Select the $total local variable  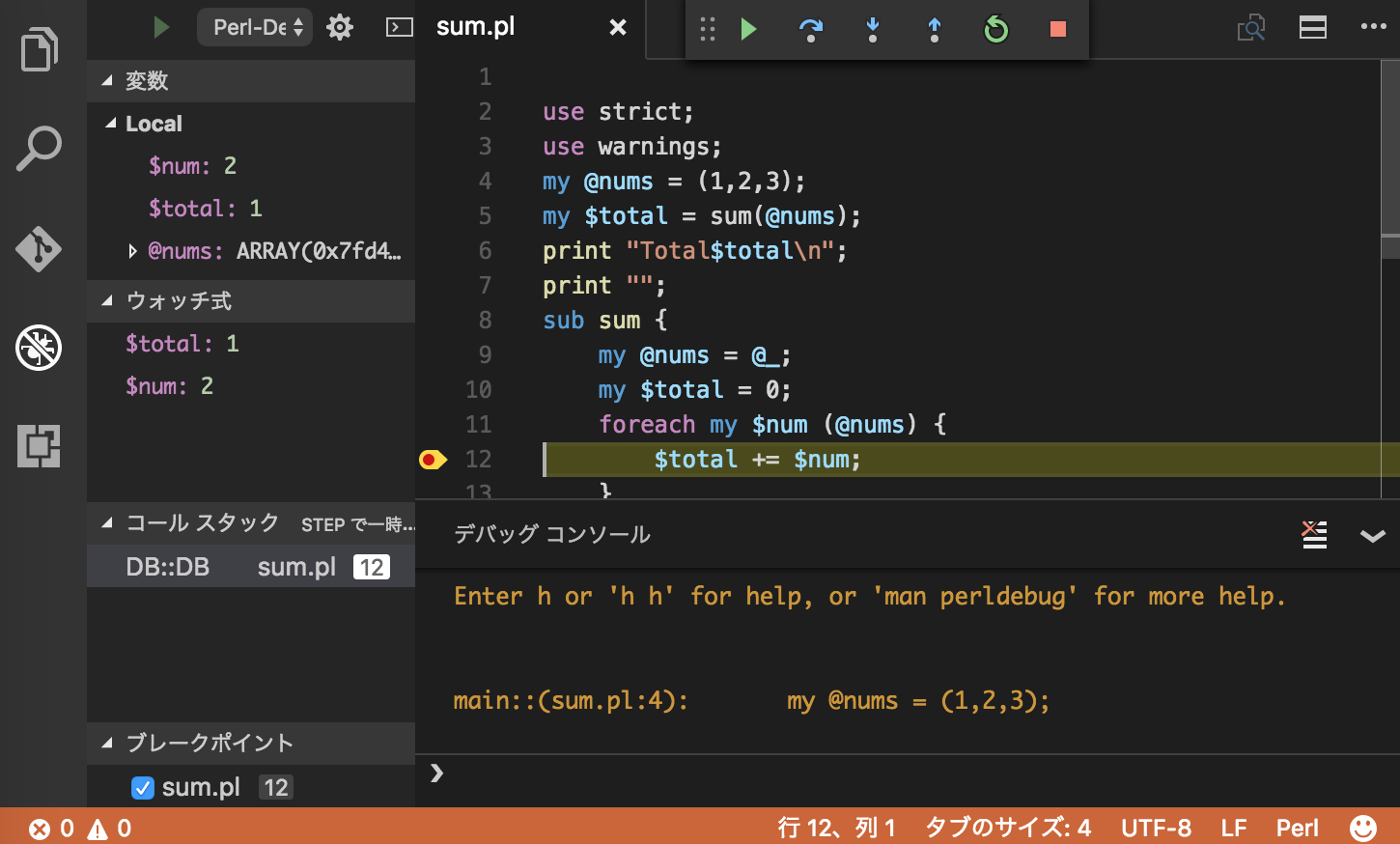251,209
